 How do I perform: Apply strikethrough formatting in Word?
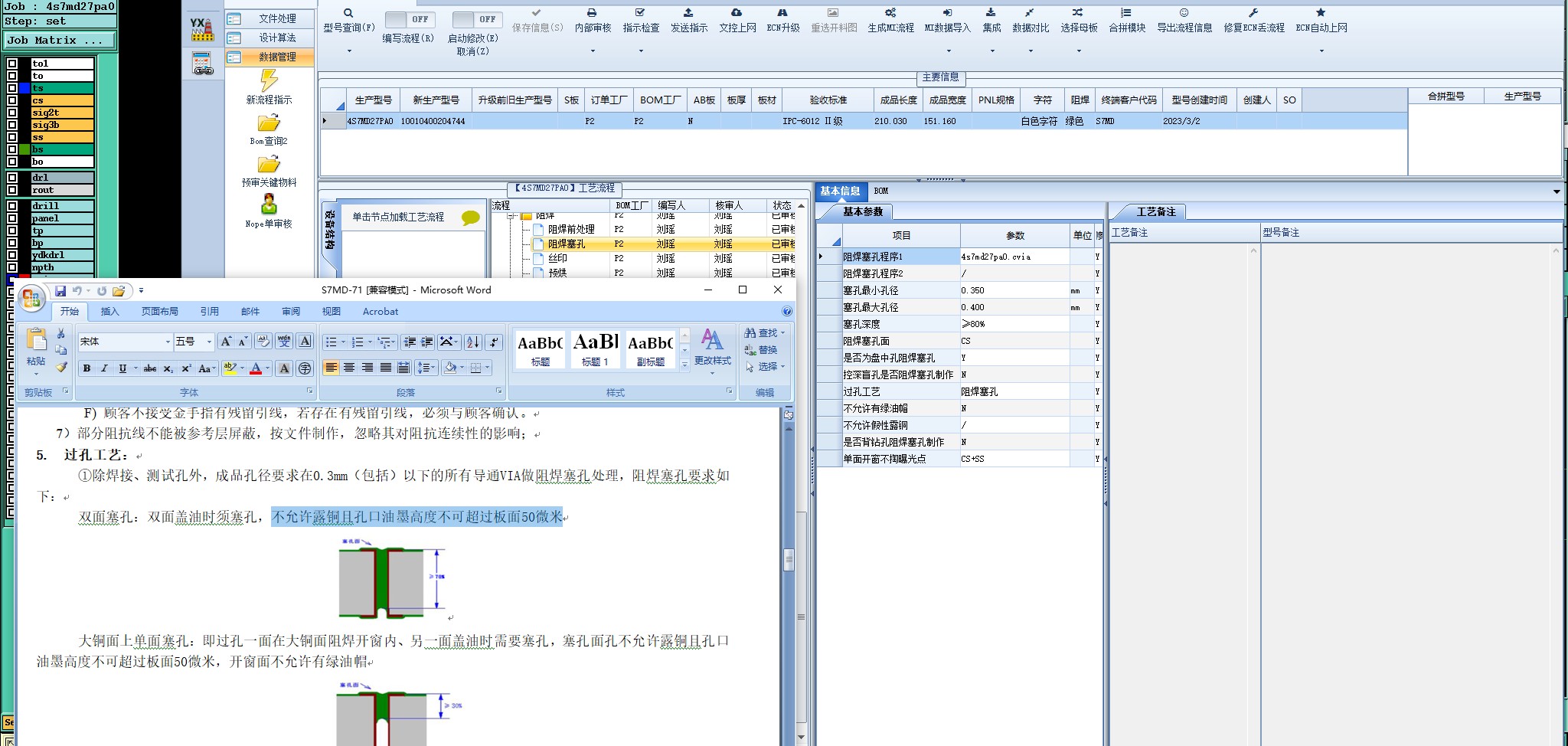point(150,368)
